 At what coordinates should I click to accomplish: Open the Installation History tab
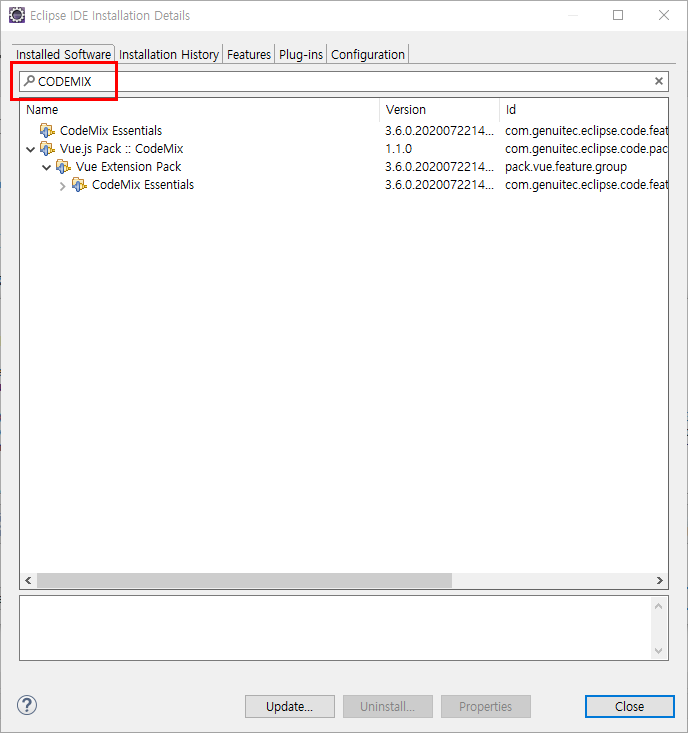click(169, 54)
